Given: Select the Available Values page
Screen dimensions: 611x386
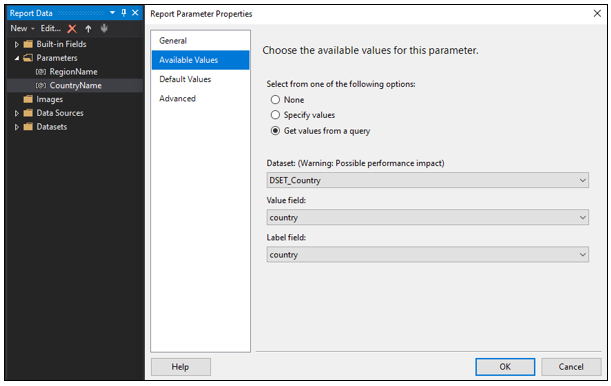Looking at the screenshot, I should click(x=200, y=60).
